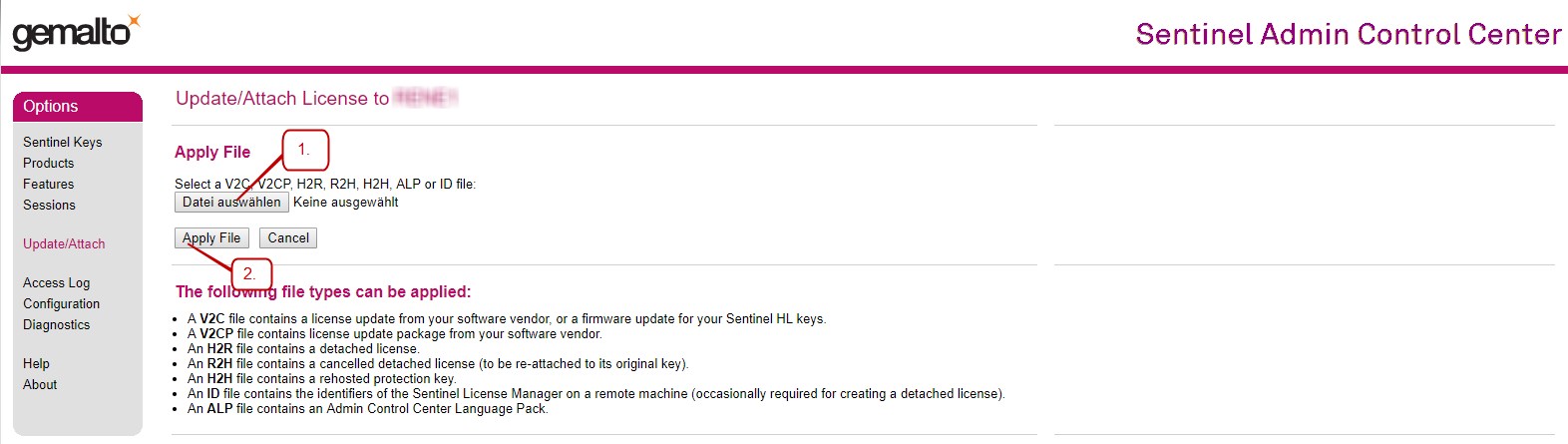
Task: Open the Features page
Action: [49, 185]
